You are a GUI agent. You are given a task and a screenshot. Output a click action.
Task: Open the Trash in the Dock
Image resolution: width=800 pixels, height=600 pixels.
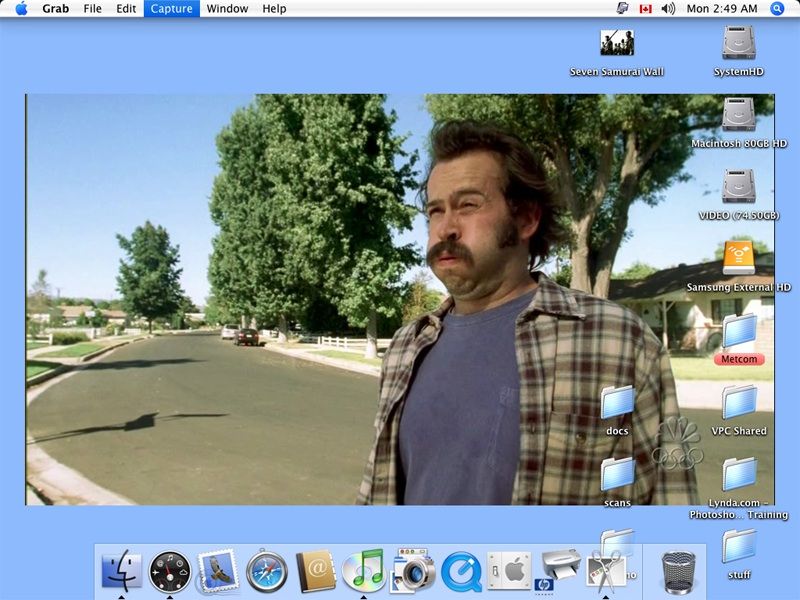tap(678, 572)
